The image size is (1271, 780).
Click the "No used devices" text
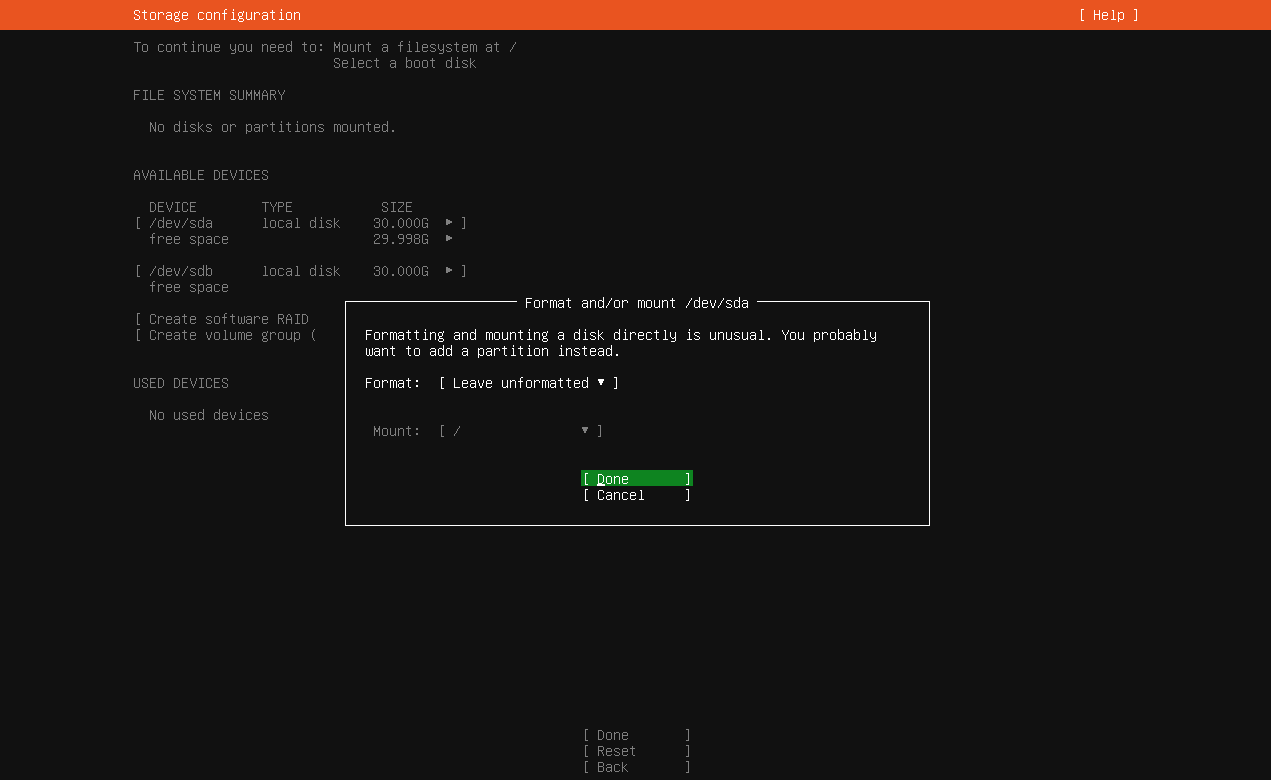209,415
